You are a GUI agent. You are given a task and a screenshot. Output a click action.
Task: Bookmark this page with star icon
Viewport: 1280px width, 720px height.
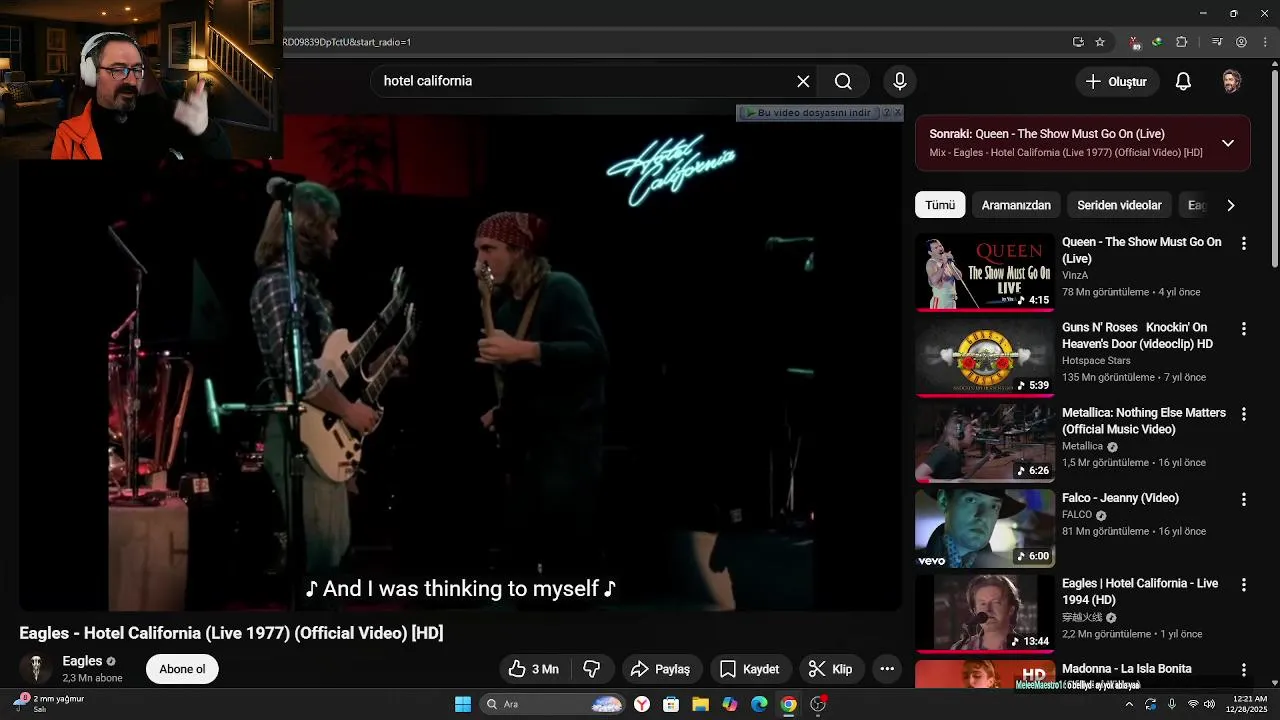coord(1100,42)
